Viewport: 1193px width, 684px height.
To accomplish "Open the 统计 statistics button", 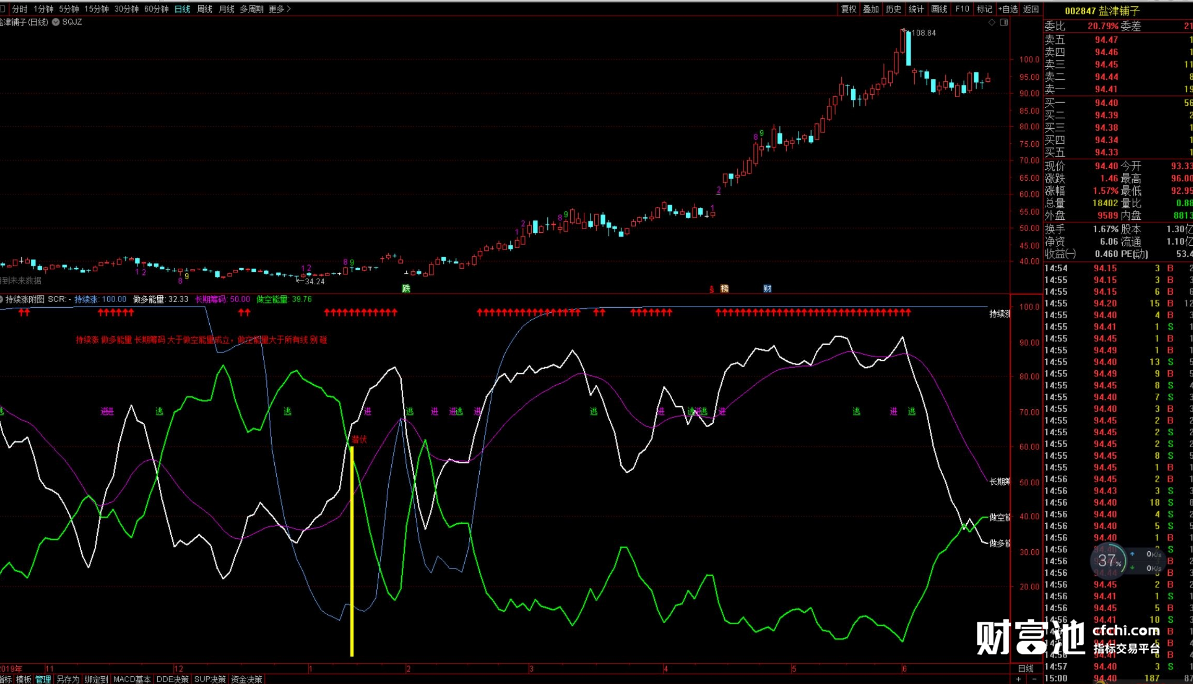I will pyautogui.click(x=917, y=9).
